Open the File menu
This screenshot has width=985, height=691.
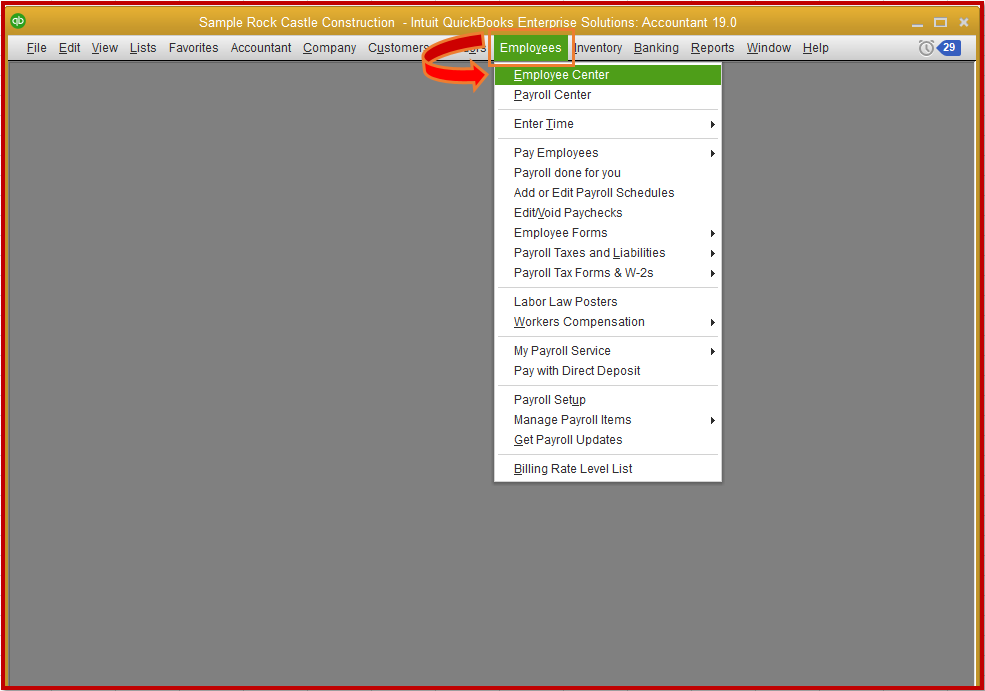pyautogui.click(x=36, y=48)
